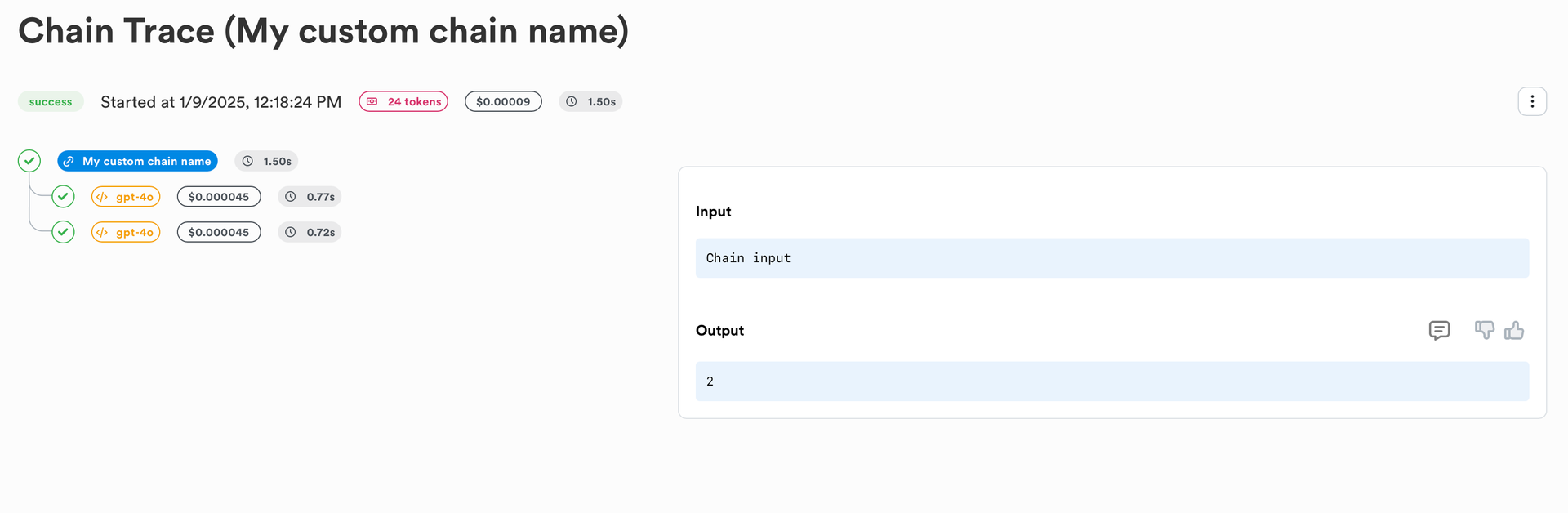Click the Output value box showing 2

click(1111, 381)
